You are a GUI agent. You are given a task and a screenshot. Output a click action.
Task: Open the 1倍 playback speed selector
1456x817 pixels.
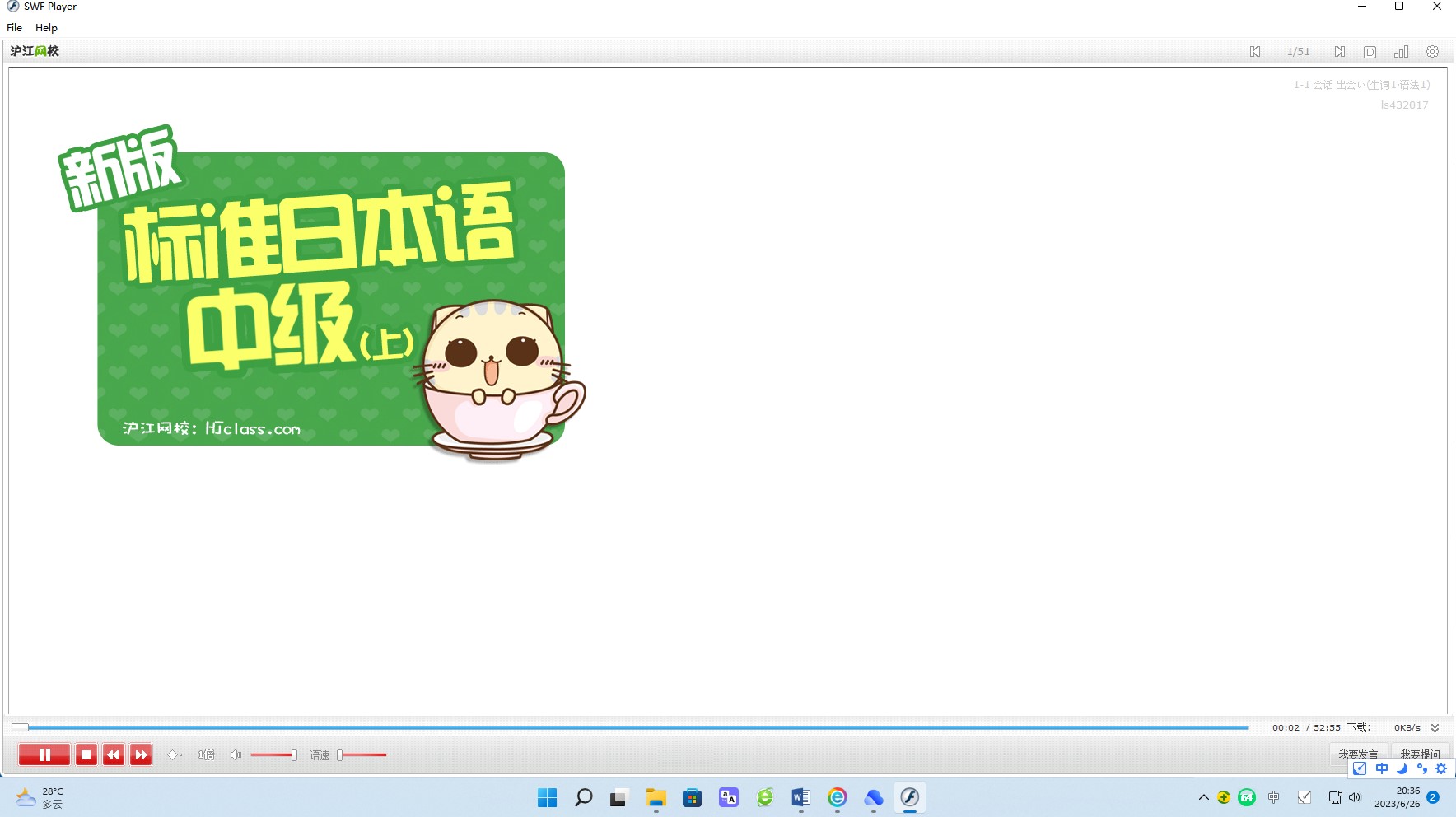pyautogui.click(x=206, y=754)
